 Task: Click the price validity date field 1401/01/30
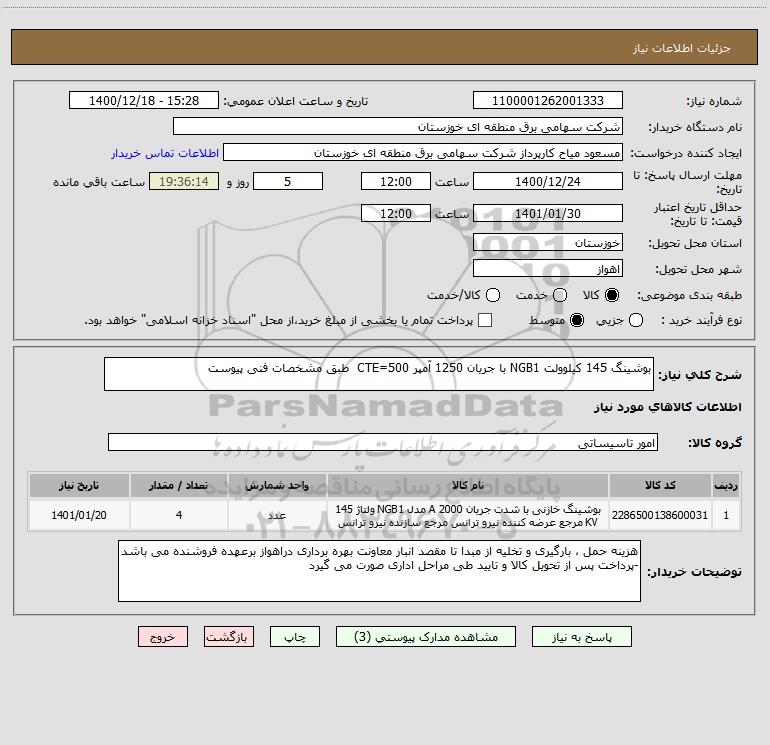coord(547,214)
